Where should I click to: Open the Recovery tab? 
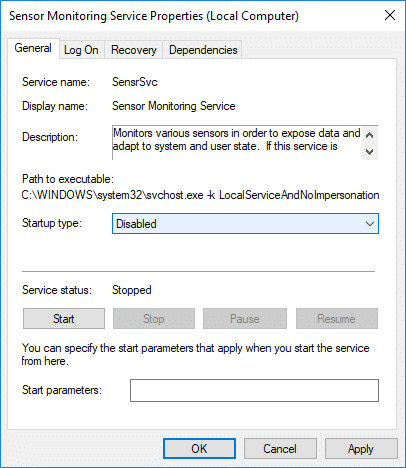point(134,50)
